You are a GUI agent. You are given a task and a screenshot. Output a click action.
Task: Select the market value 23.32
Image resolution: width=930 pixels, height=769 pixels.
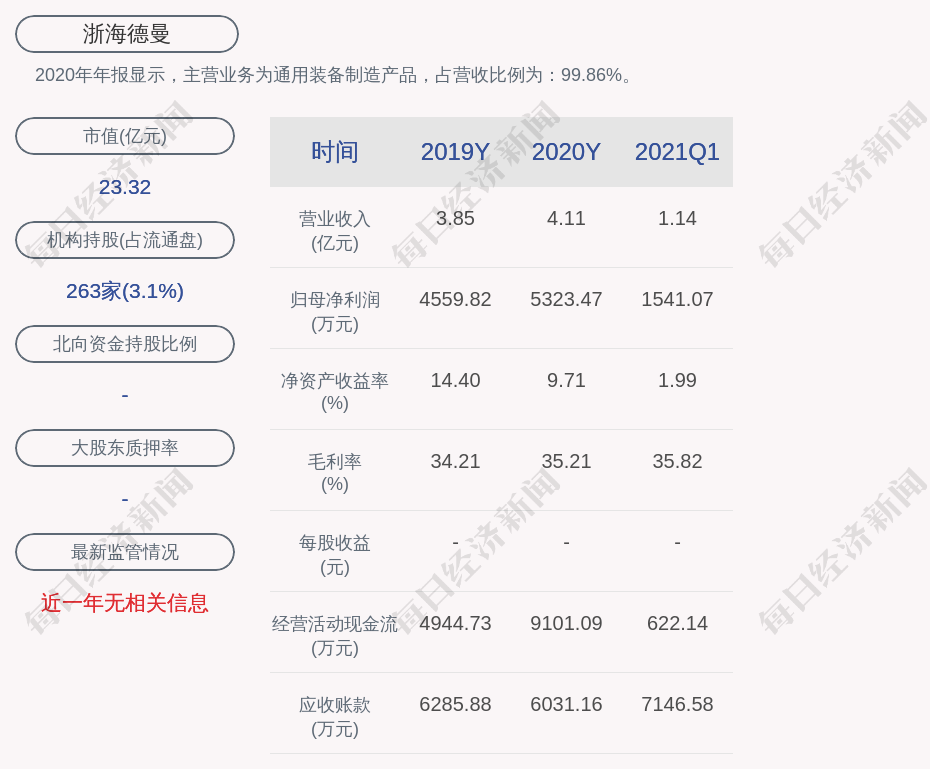coord(125,187)
